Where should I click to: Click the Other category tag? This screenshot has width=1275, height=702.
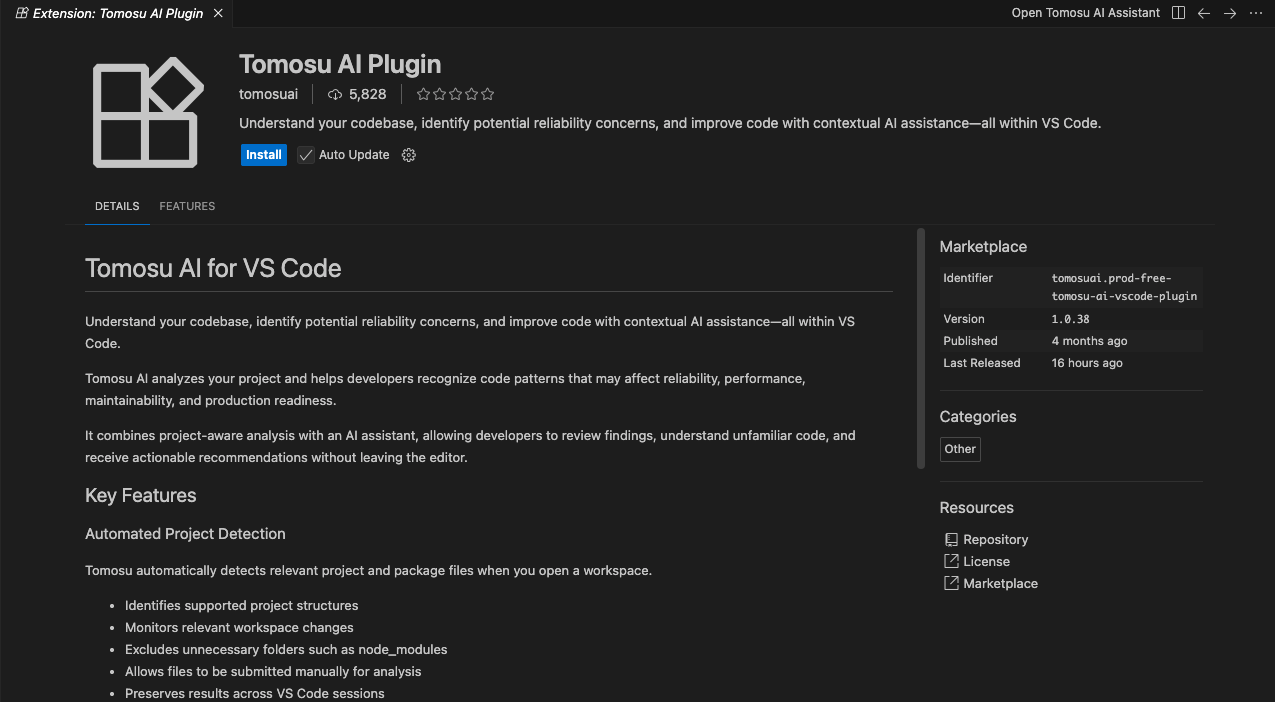(x=960, y=449)
